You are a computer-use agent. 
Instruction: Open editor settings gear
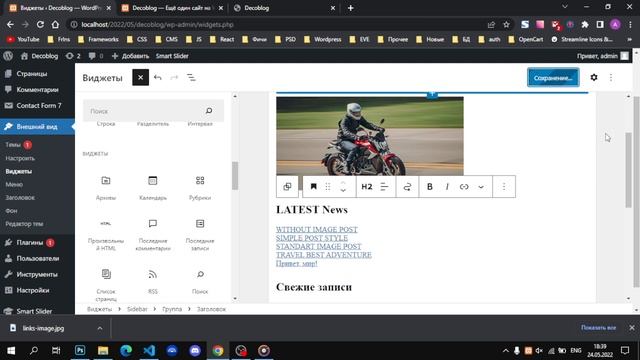594,78
